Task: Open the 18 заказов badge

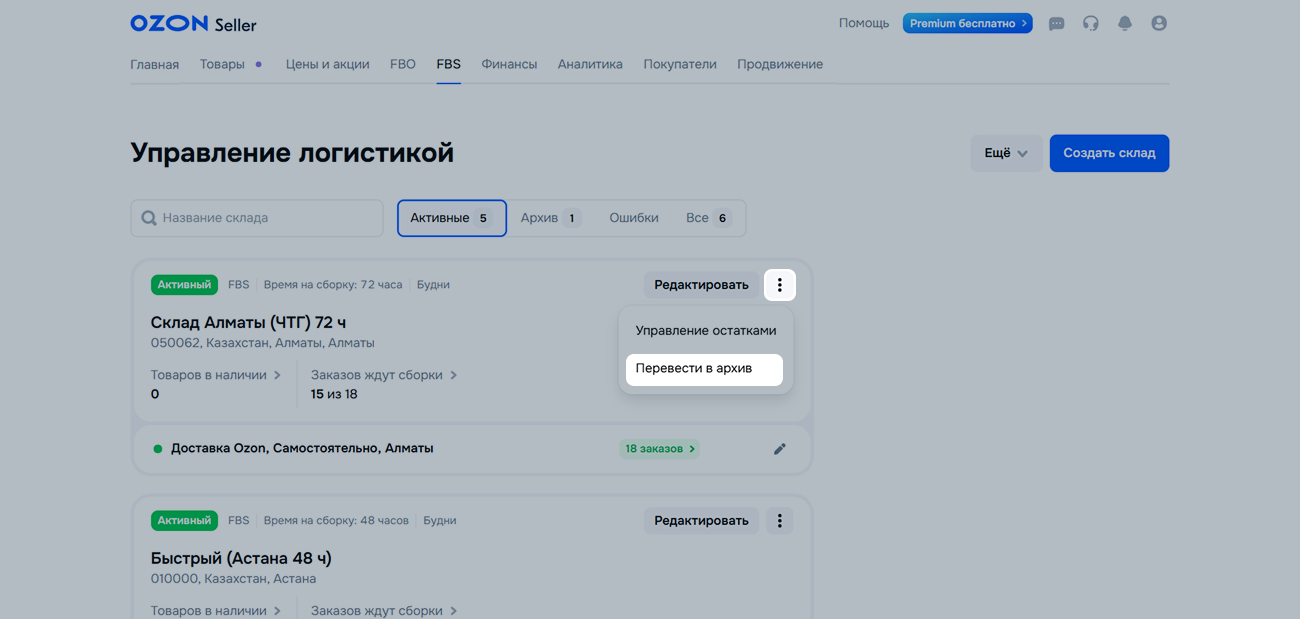Action: pos(659,449)
